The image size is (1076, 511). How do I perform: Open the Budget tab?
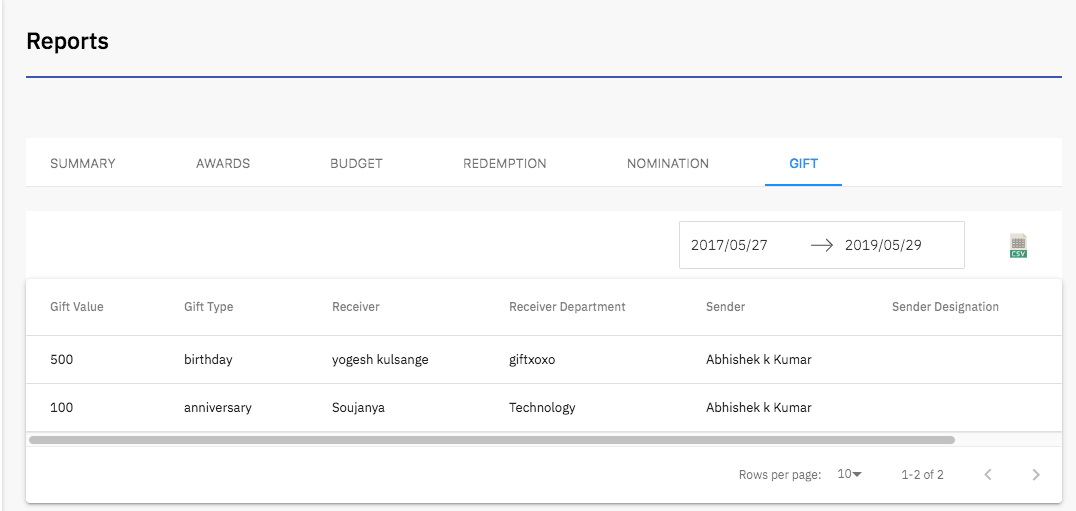click(356, 164)
